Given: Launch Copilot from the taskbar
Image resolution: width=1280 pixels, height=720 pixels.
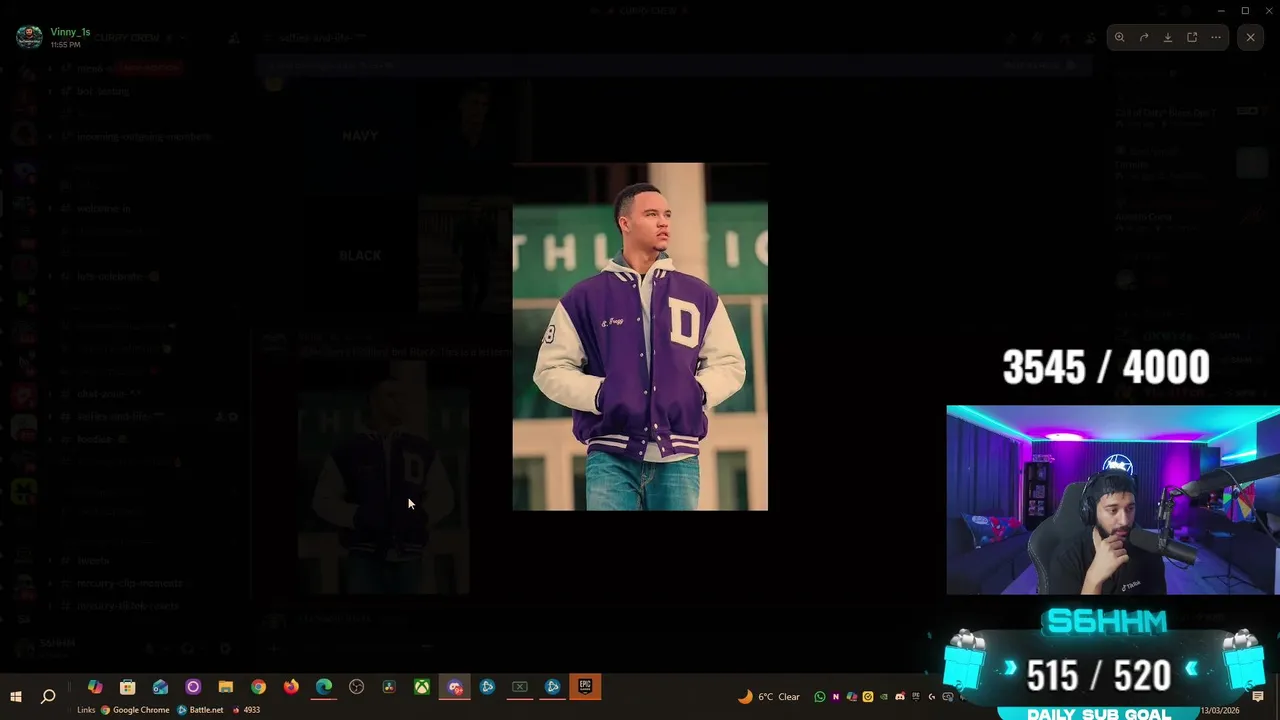Looking at the screenshot, I should (x=95, y=687).
